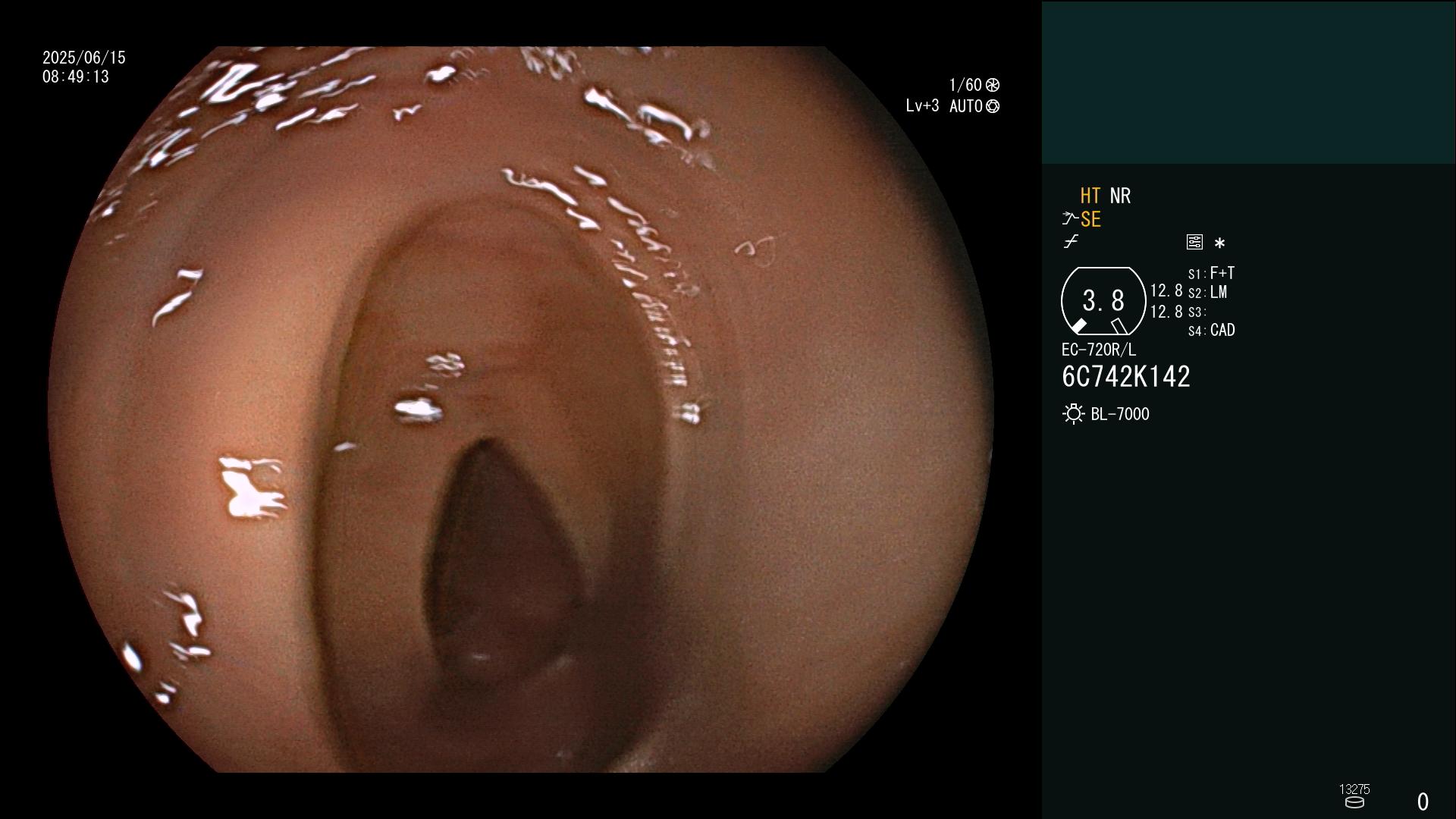Click the remaining storage count 13275
This screenshot has width=1456, height=819.
point(1354,789)
